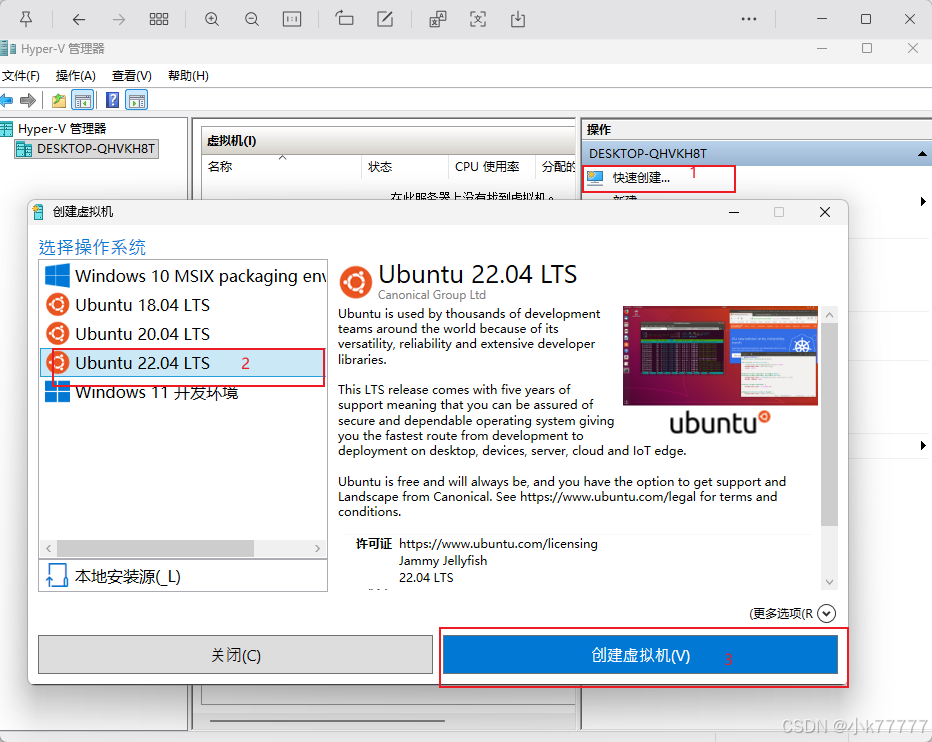The image size is (932, 742).
Task: Open the three-dots more options menu
Action: pyautogui.click(x=749, y=19)
